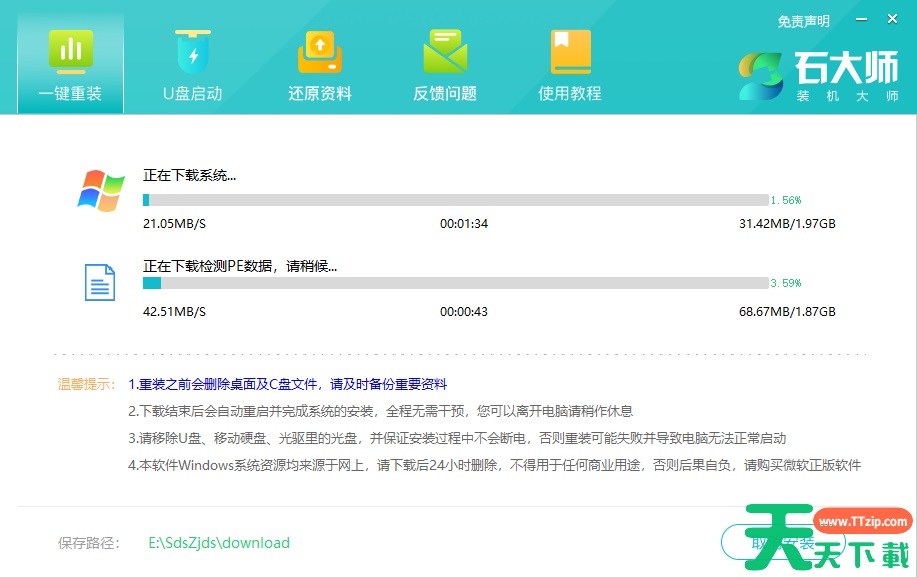This screenshot has width=917, height=577.
Task: Click the 正在下载系统 status text
Action: point(190,175)
